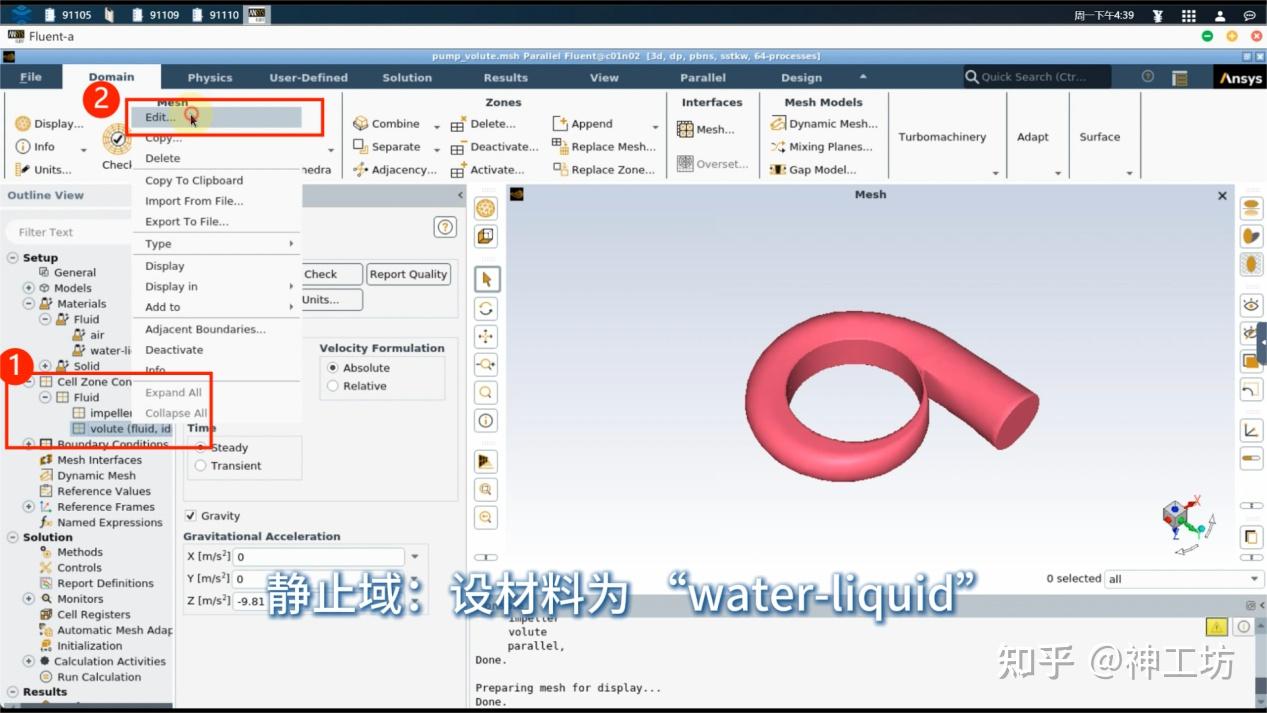Viewport: 1267px width, 713px height.
Task: Click the curved-arrow icon on right toolbar
Action: 1251,389
